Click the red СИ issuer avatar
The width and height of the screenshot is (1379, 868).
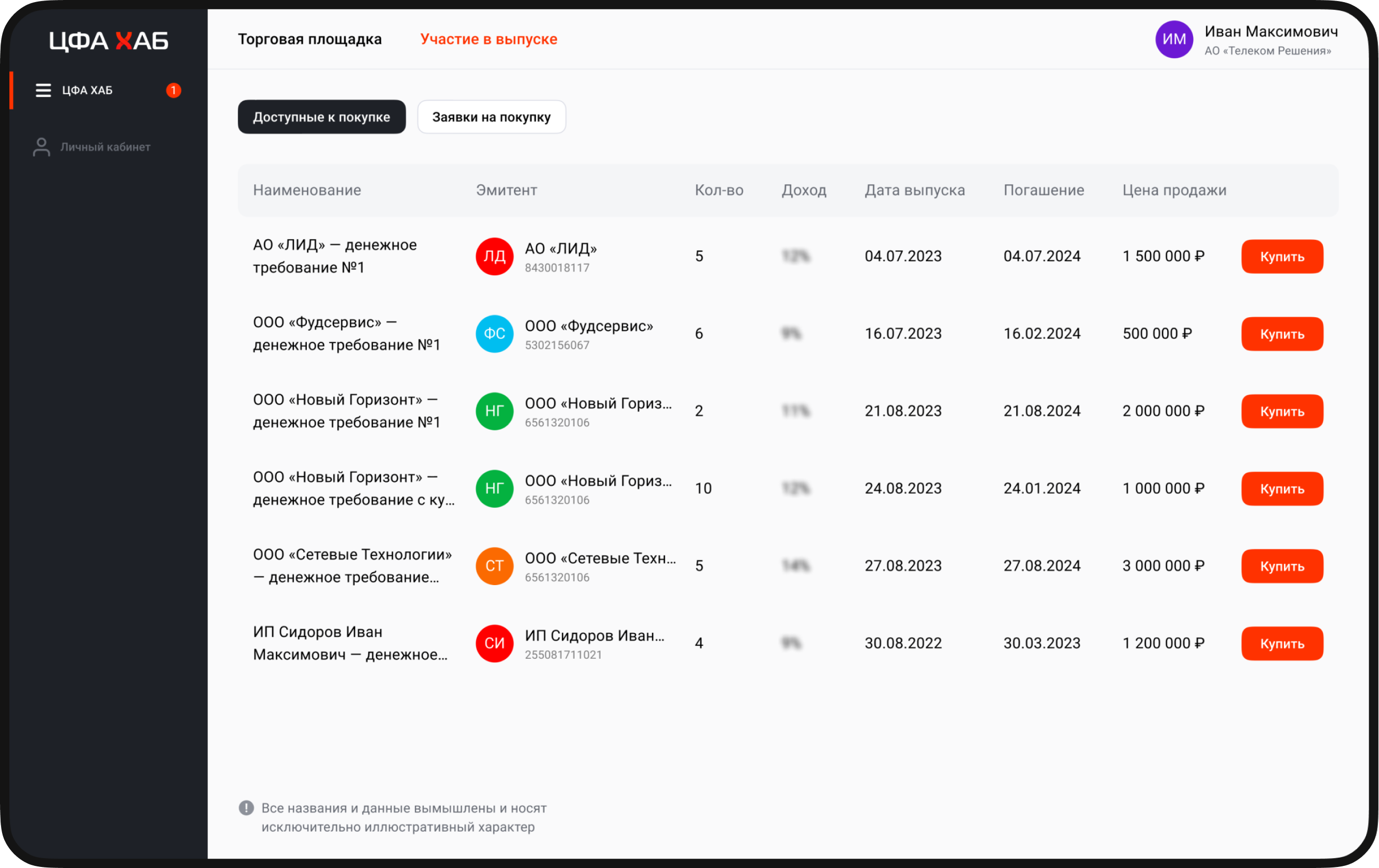pos(494,643)
